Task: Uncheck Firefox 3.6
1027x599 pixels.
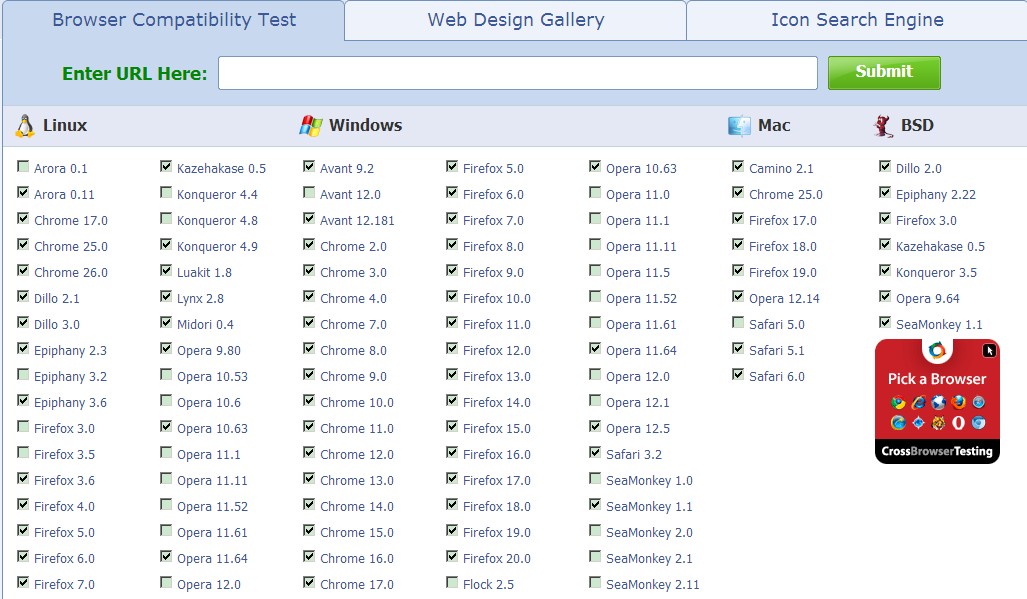Action: pyautogui.click(x=23, y=479)
